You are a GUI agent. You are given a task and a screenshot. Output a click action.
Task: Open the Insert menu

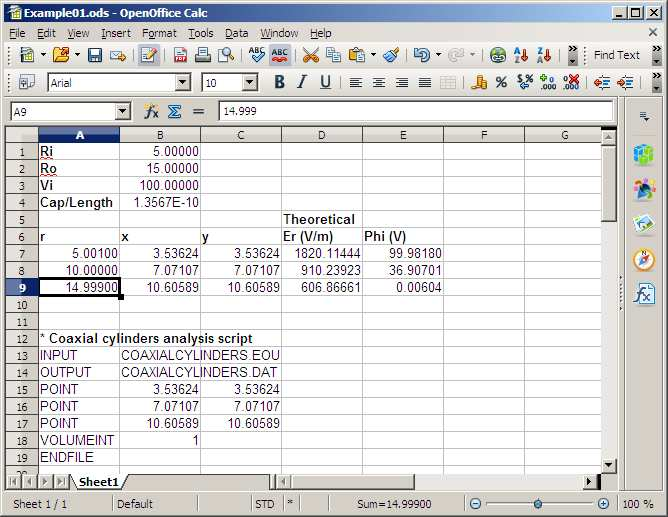tap(116, 33)
